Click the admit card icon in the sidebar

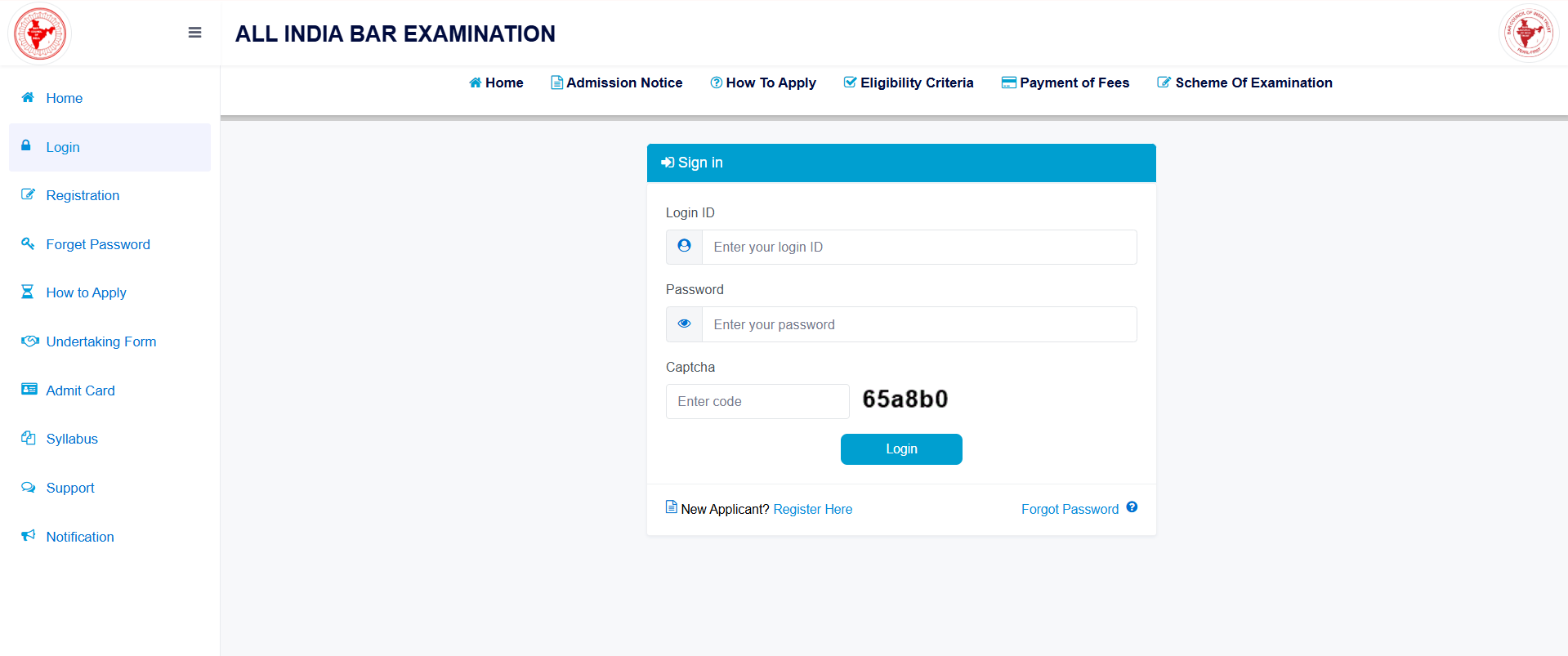(x=27, y=390)
